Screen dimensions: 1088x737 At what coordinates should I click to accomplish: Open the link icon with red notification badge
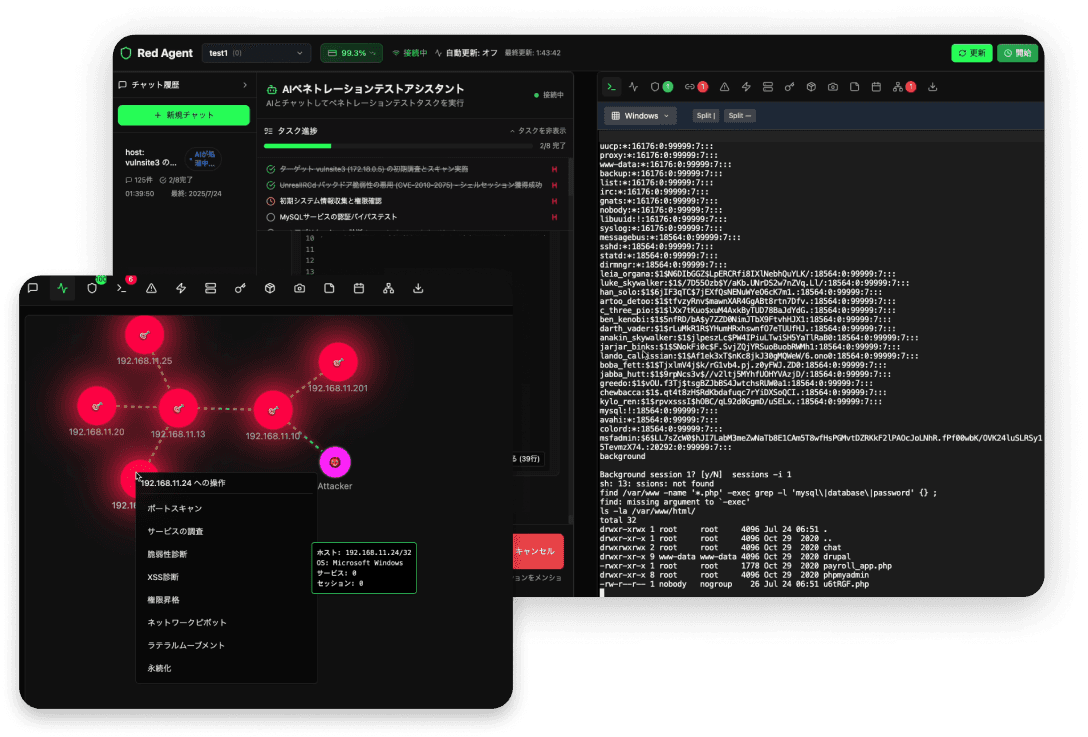690,87
